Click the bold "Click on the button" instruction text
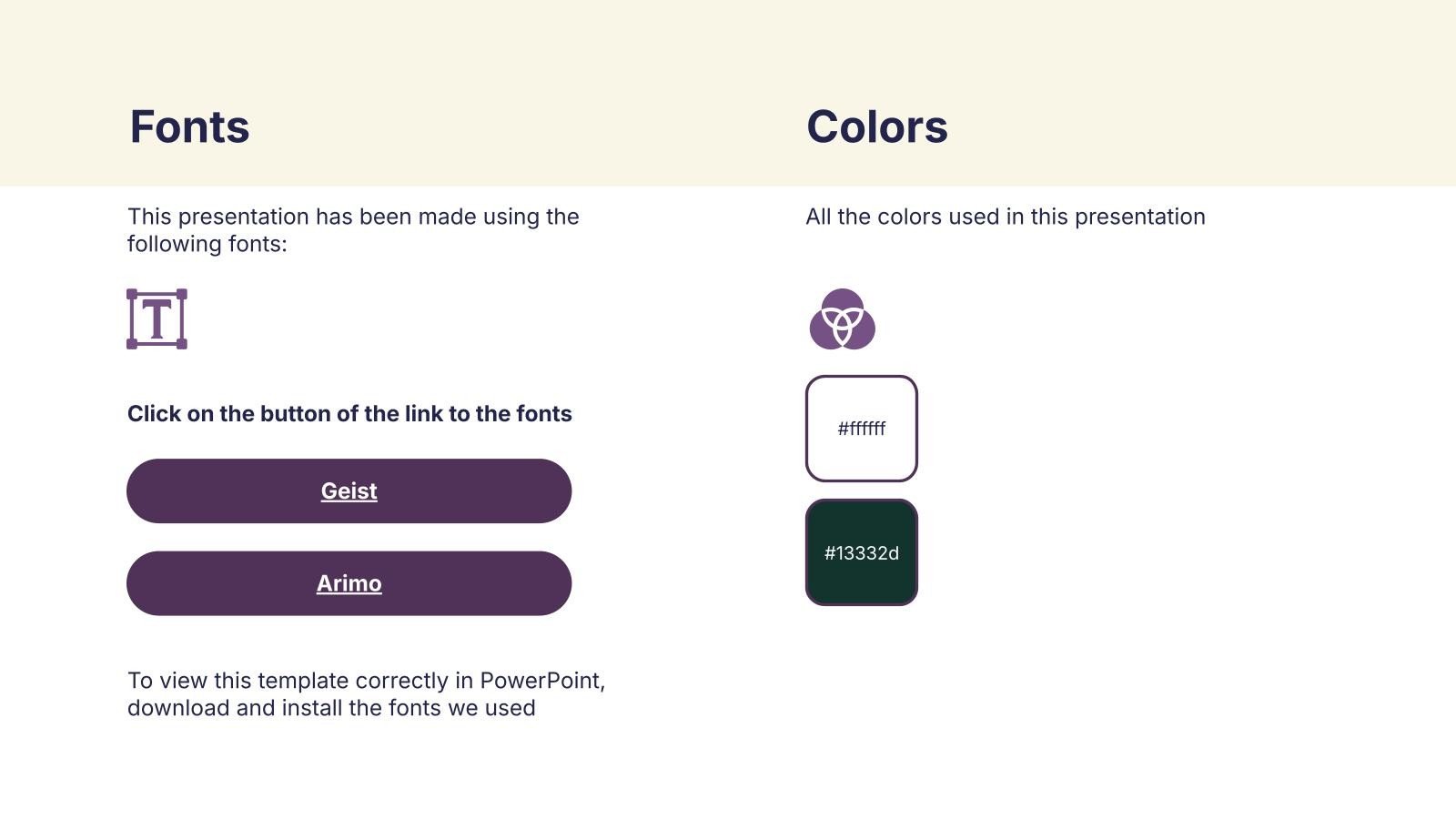The height and width of the screenshot is (819, 1456). 349,414
